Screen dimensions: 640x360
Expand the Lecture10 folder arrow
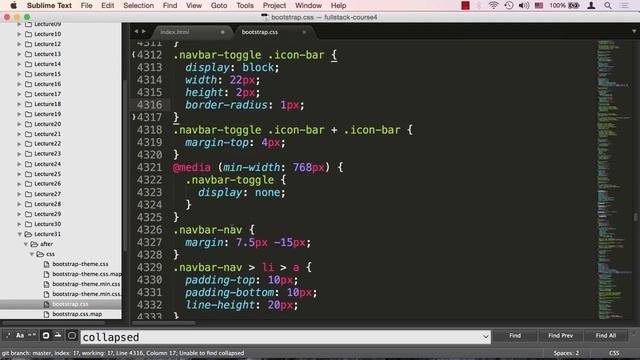[x=19, y=34]
